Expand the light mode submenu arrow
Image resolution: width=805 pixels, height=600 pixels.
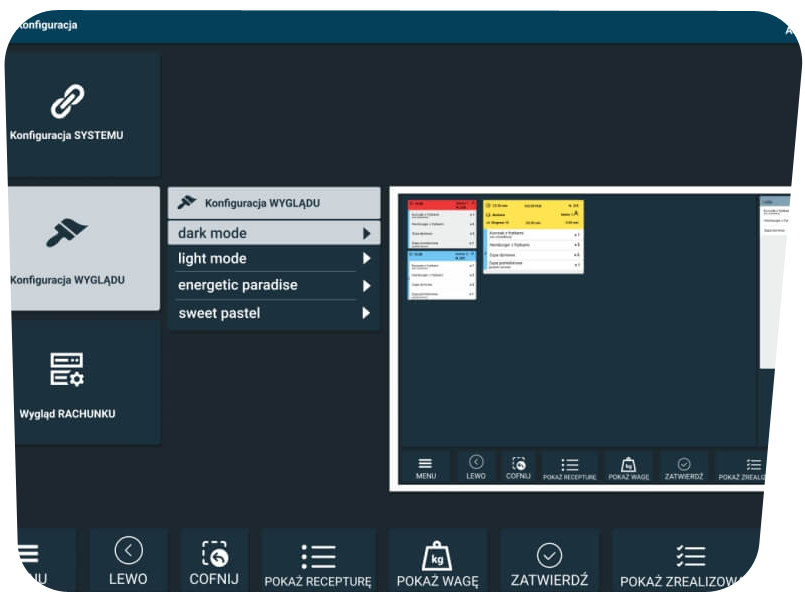coord(367,259)
